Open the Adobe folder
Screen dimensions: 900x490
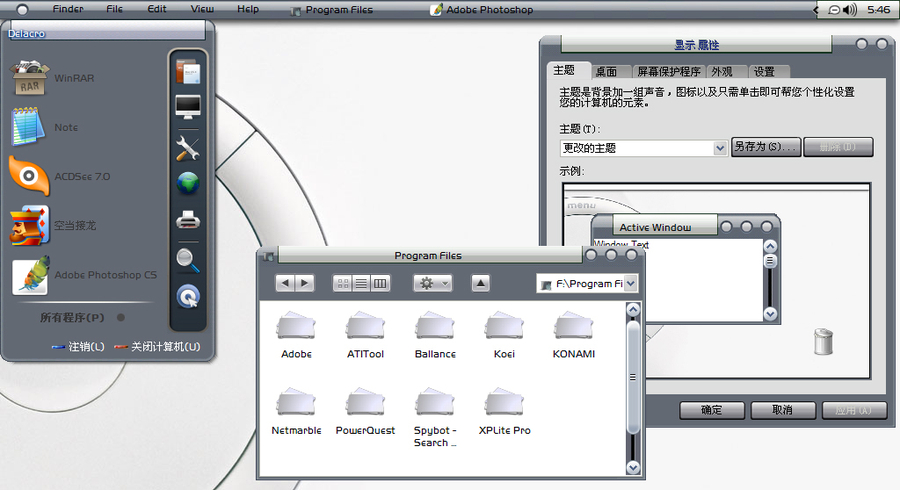coord(296,335)
